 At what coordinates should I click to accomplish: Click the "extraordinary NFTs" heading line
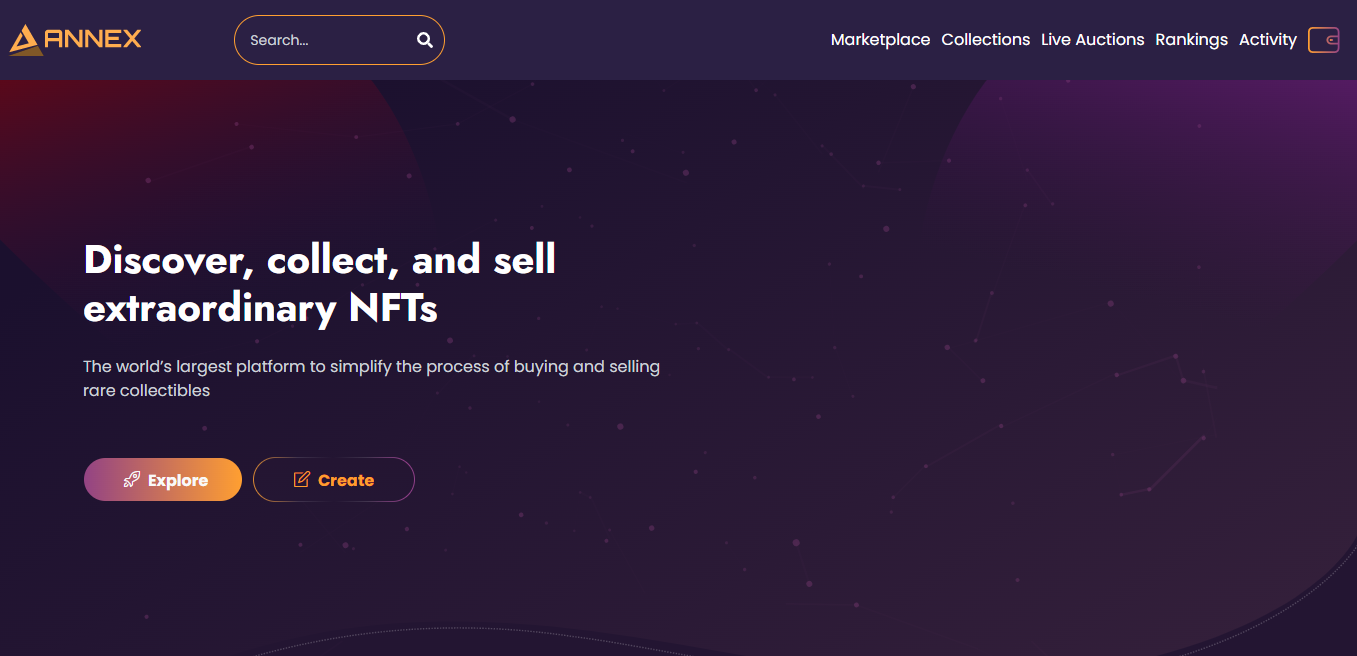pyautogui.click(x=260, y=309)
